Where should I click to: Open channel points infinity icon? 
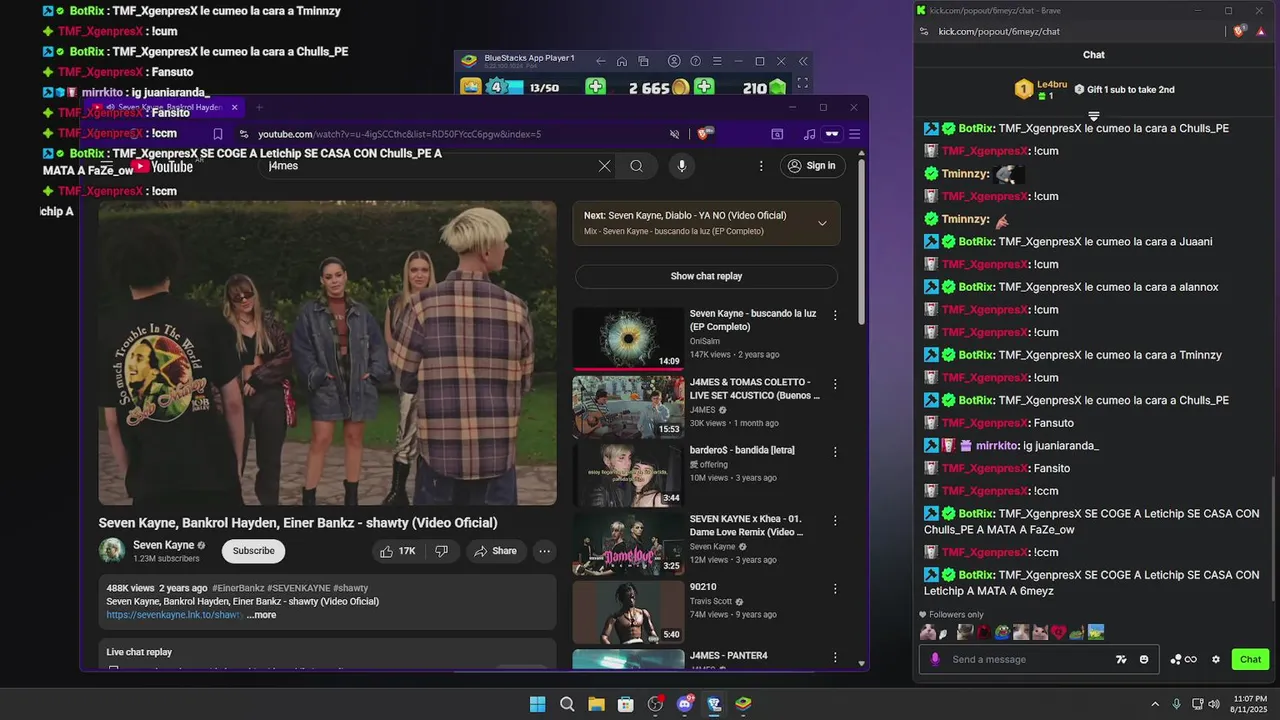pos(1184,659)
